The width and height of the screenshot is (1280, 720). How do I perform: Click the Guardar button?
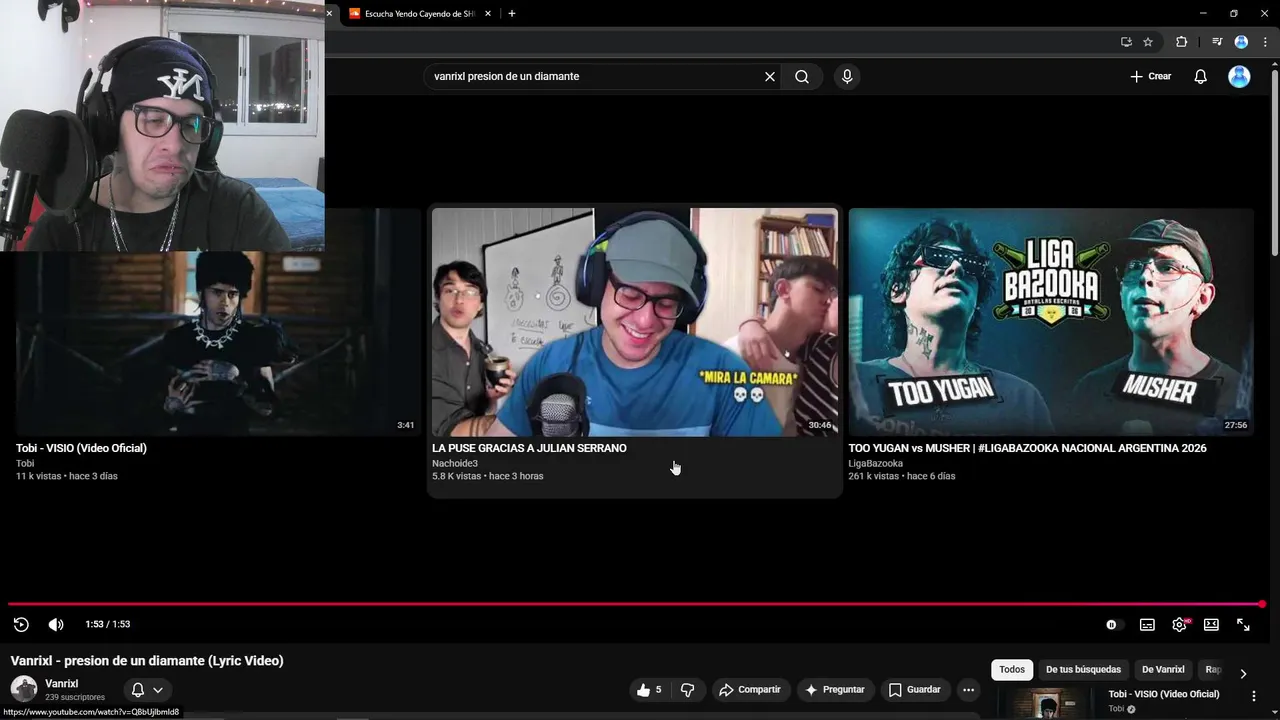click(915, 690)
